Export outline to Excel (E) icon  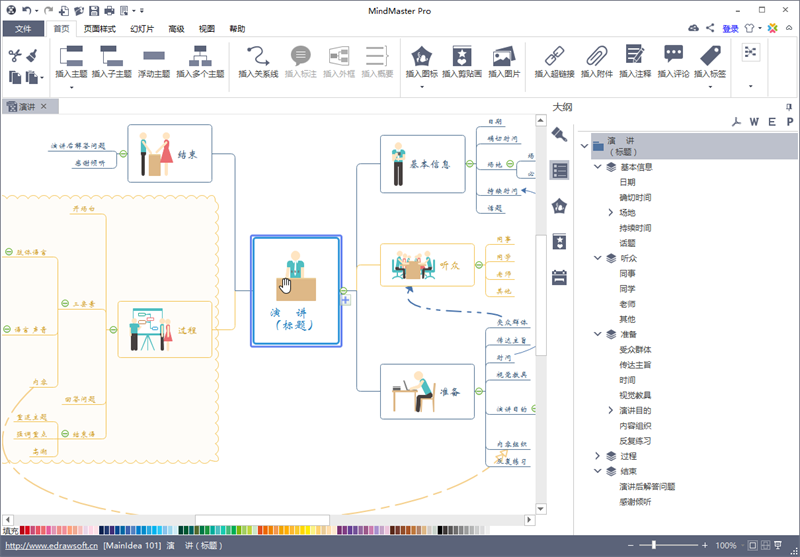772,122
